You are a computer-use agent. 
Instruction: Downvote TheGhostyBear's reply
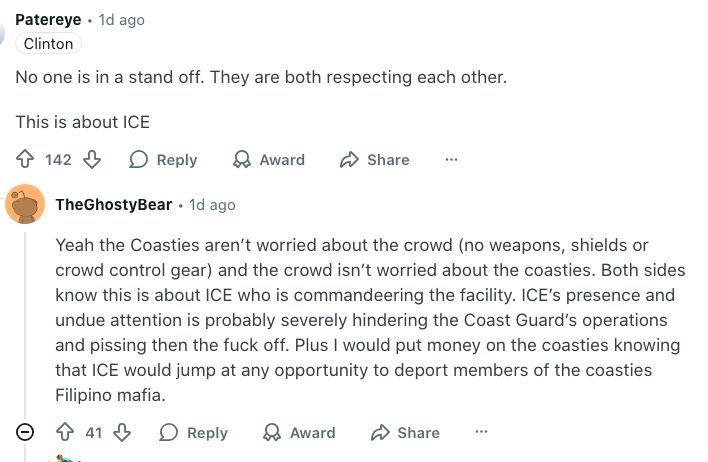pos(122,433)
